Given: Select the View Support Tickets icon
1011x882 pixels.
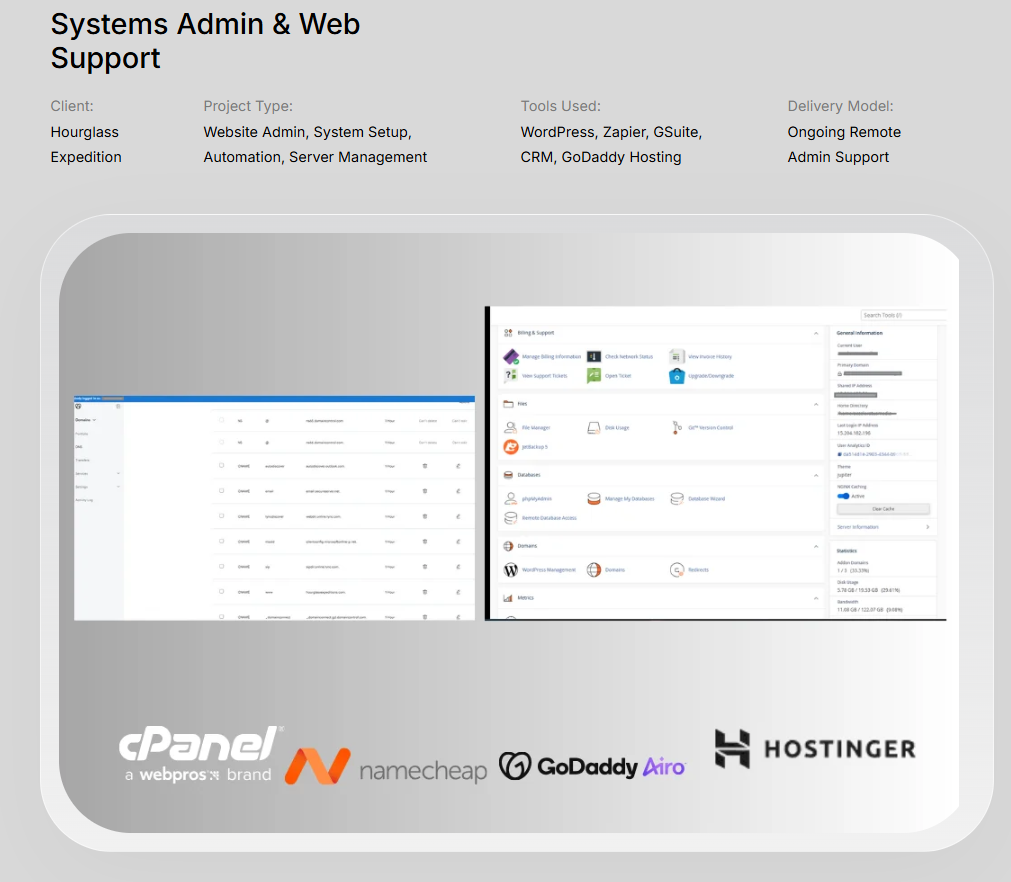Looking at the screenshot, I should pos(511,375).
